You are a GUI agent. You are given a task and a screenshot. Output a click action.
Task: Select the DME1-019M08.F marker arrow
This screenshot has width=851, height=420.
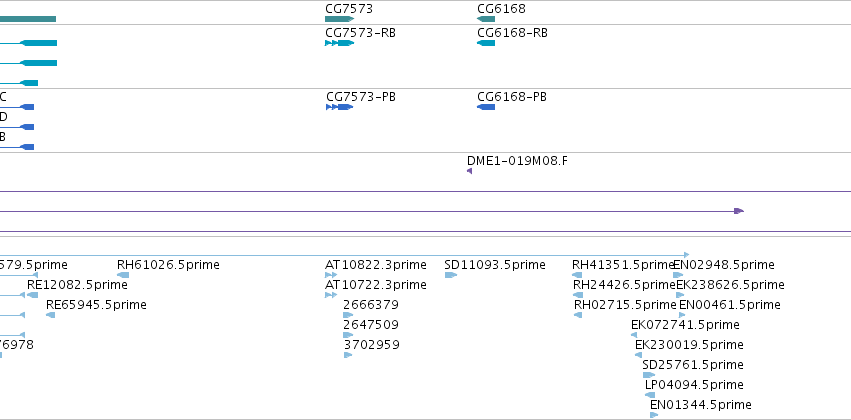tap(469, 171)
